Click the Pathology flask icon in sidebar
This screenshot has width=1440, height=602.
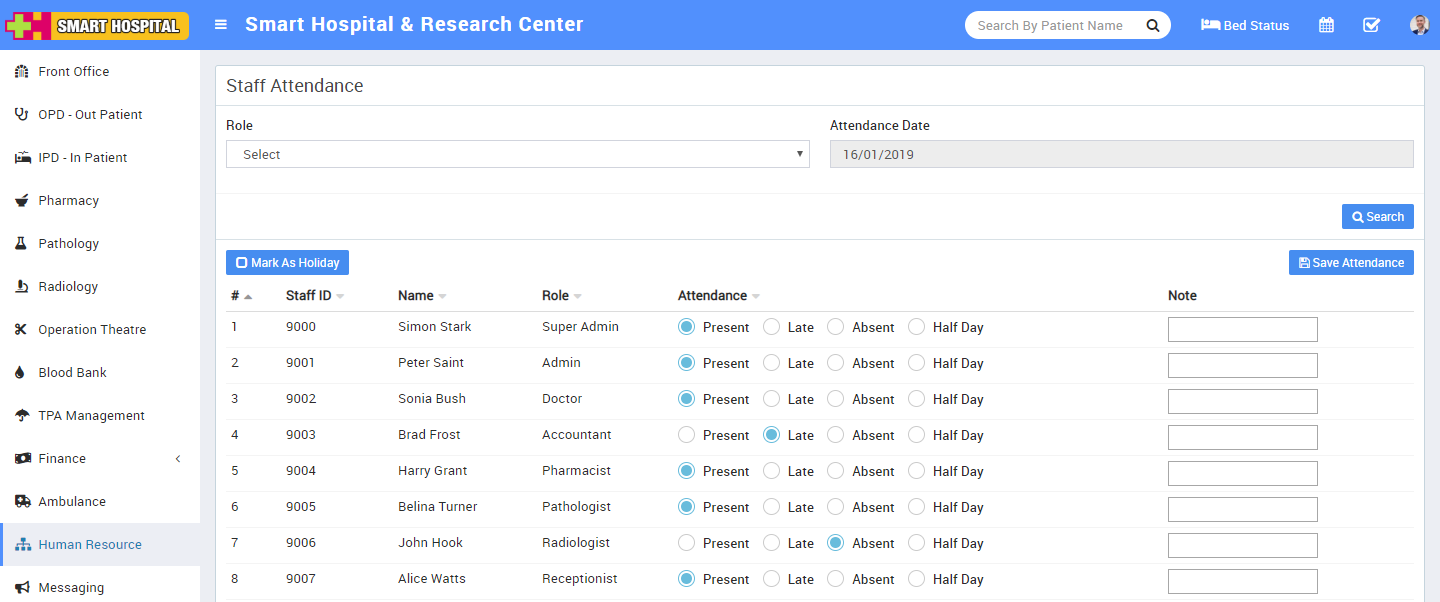[21, 243]
